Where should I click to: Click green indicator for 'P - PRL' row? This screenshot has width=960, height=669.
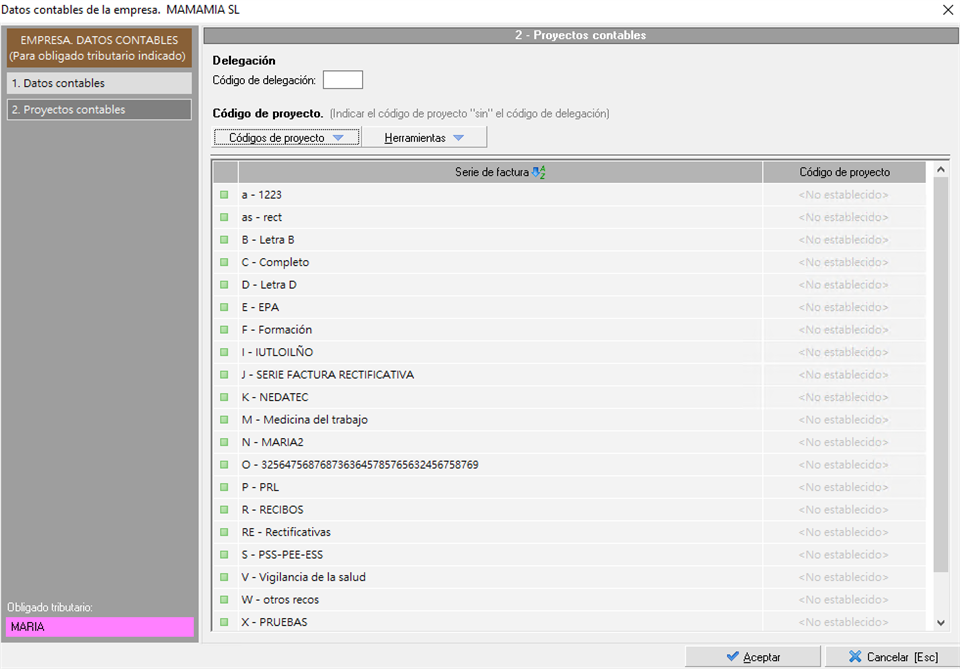(224, 487)
